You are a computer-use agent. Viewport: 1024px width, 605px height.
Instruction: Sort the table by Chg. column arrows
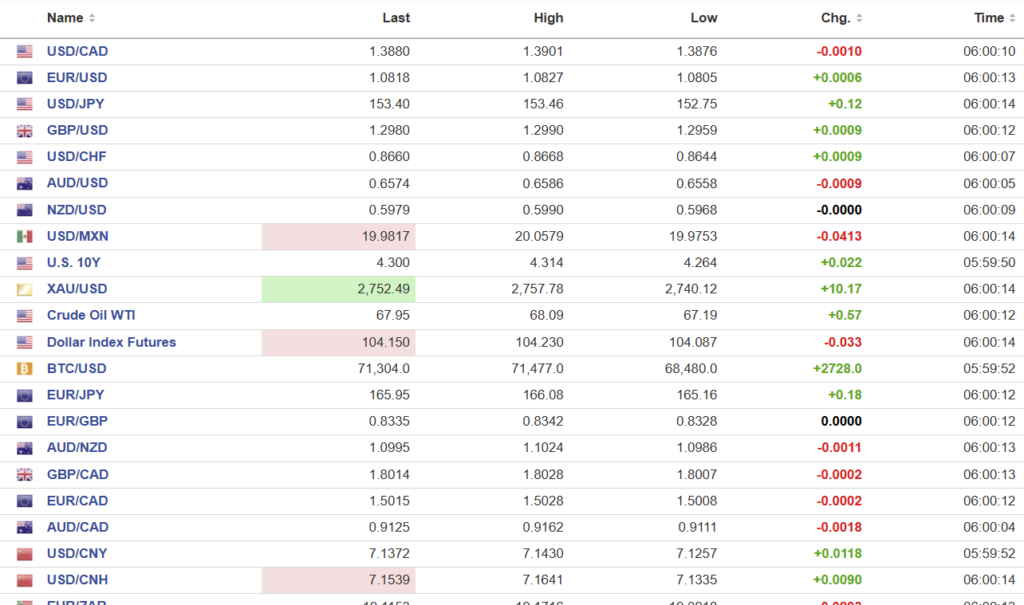click(x=859, y=18)
